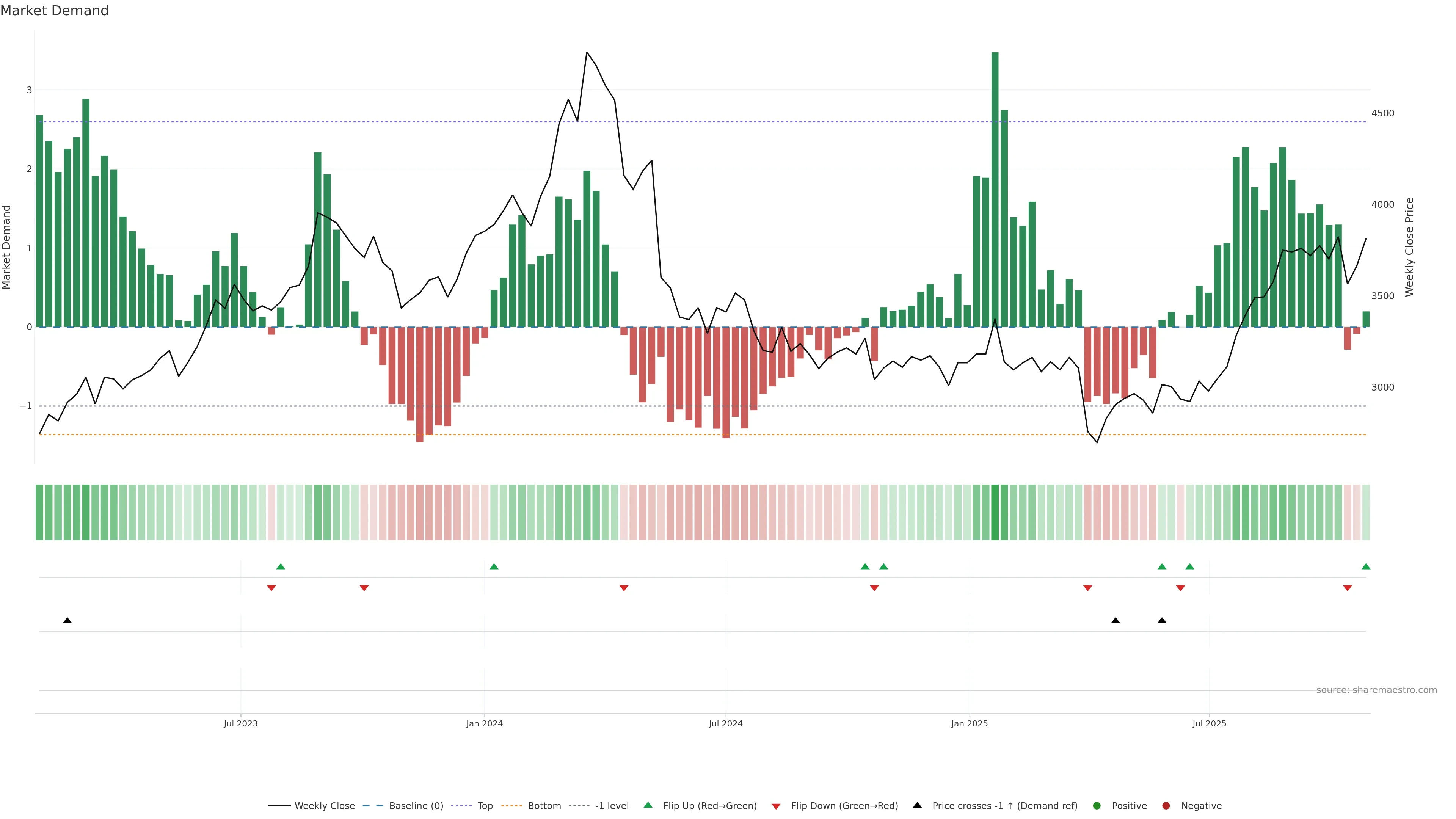Click the Flip Up green triangle legend icon
This screenshot has width=1456, height=819.
click(648, 805)
